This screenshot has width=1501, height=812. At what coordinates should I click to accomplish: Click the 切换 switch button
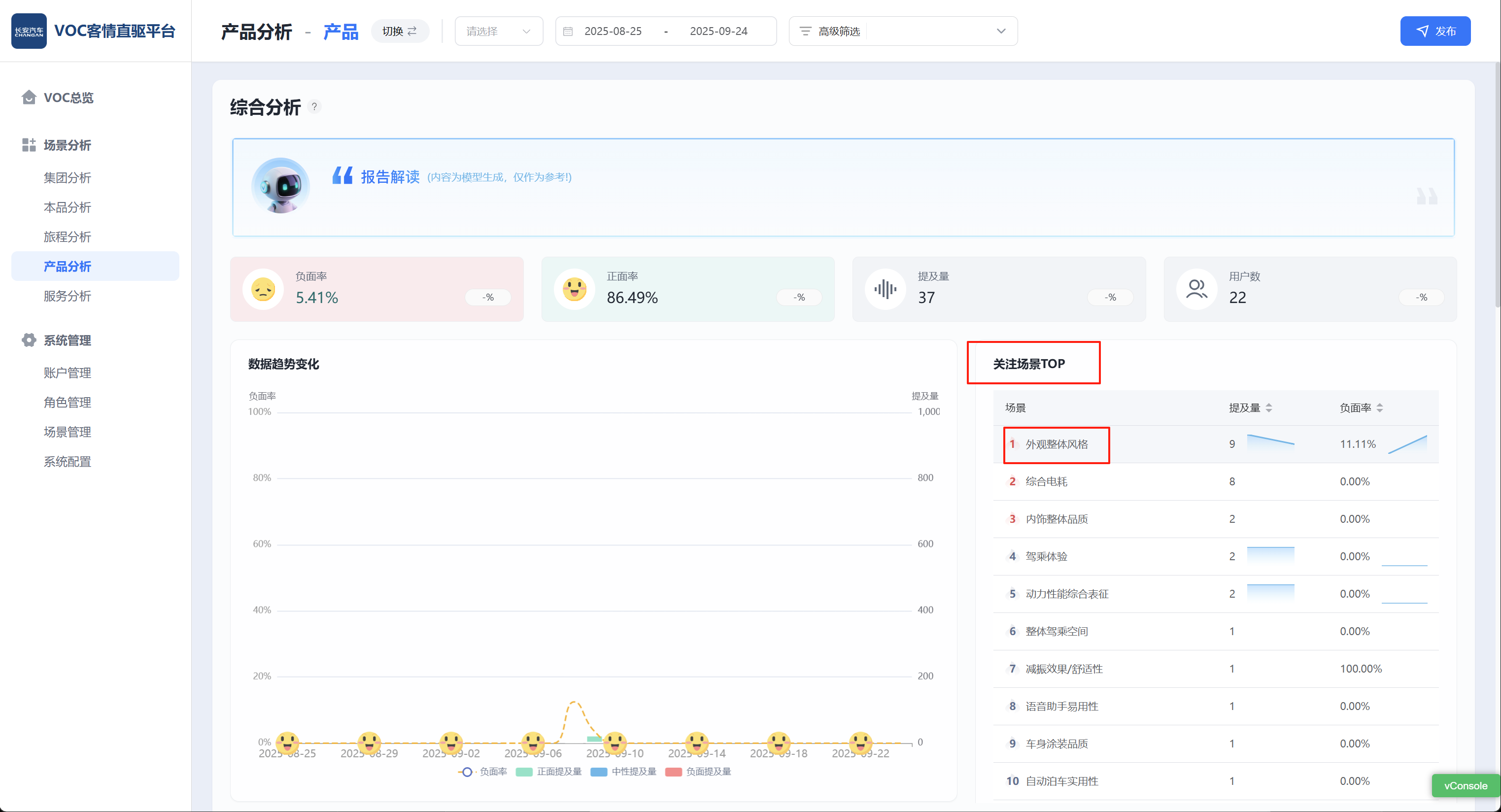pos(400,32)
